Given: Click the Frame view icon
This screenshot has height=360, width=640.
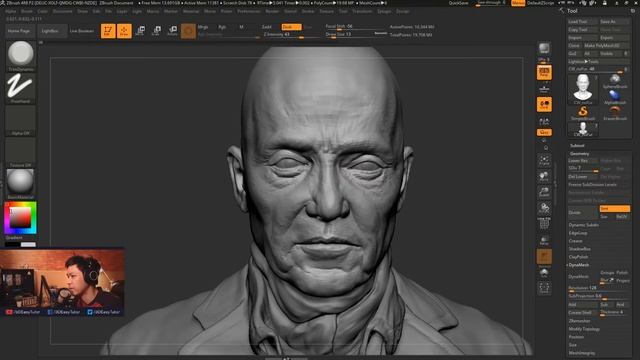Looking at the screenshot, I should click(x=544, y=160).
